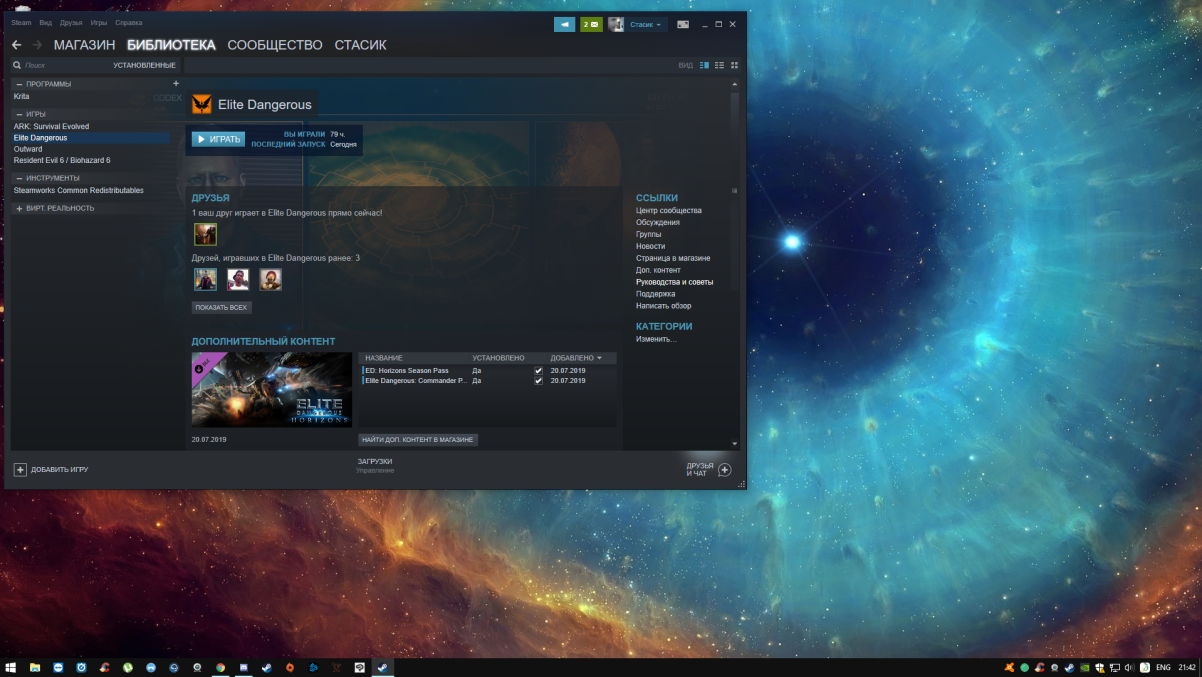This screenshot has height=677, width=1202.
Task: Open the Руководства и советы link
Action: [675, 282]
